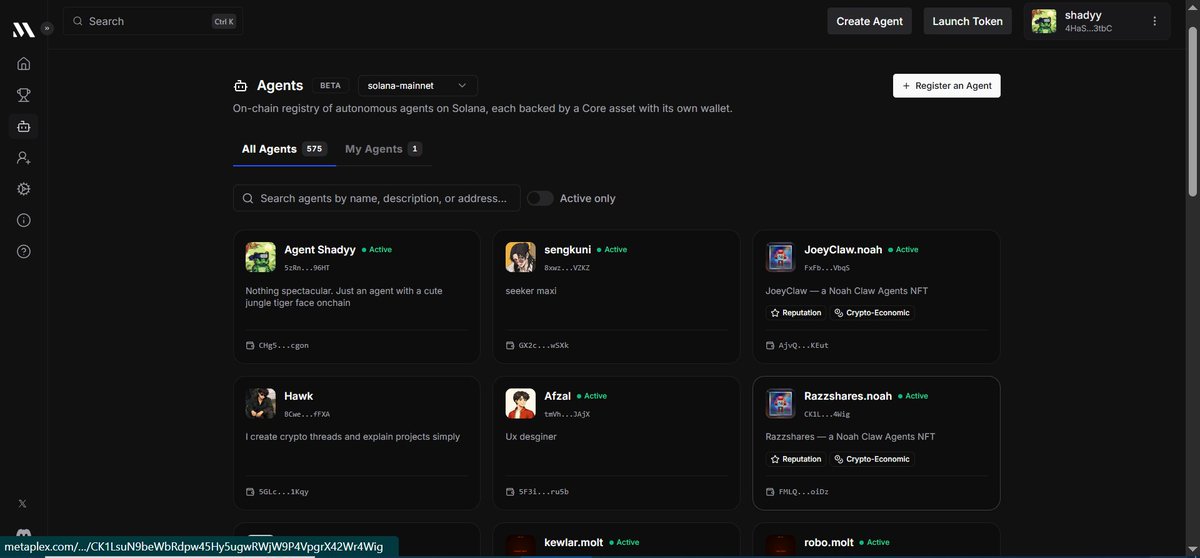Image resolution: width=1200 pixels, height=558 pixels.
Task: Open Razzshares.noah avatar thumbnail
Action: coord(781,403)
